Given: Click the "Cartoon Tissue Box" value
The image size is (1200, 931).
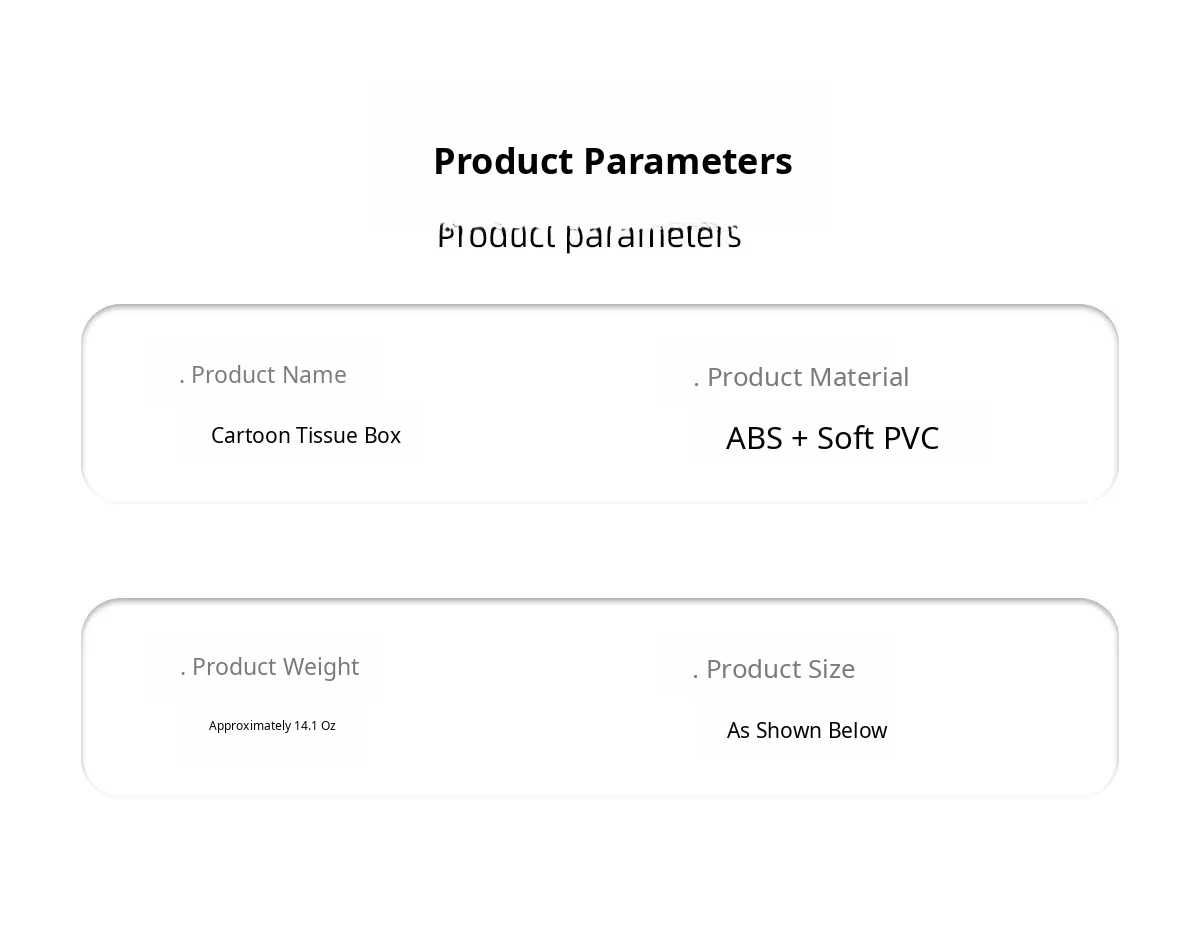Looking at the screenshot, I should (305, 436).
